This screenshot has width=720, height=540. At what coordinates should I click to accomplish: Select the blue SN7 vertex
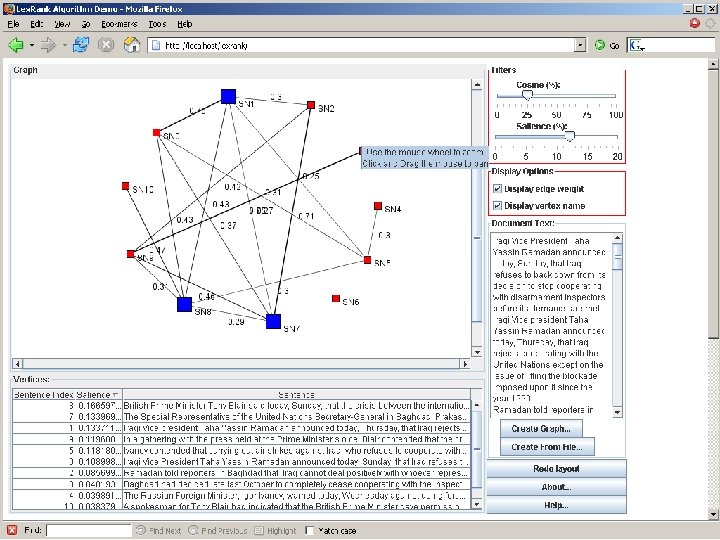pyautogui.click(x=273, y=321)
